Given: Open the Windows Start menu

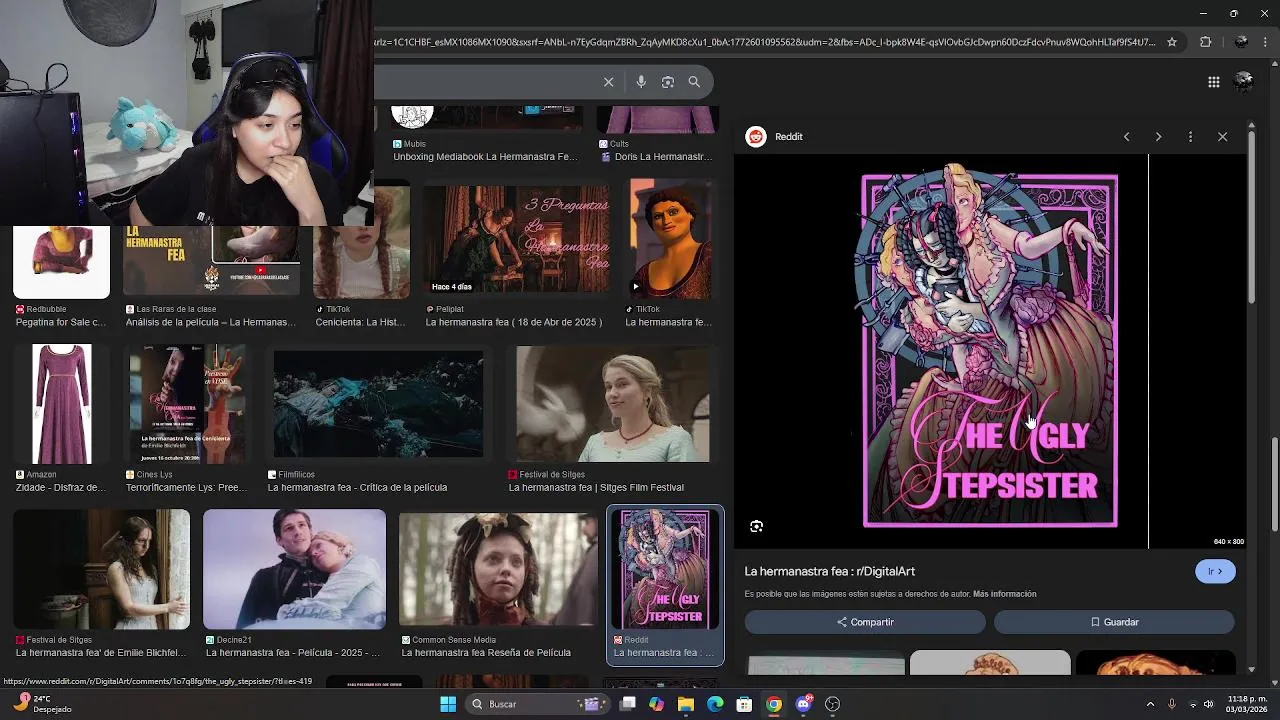Looking at the screenshot, I should [x=447, y=704].
